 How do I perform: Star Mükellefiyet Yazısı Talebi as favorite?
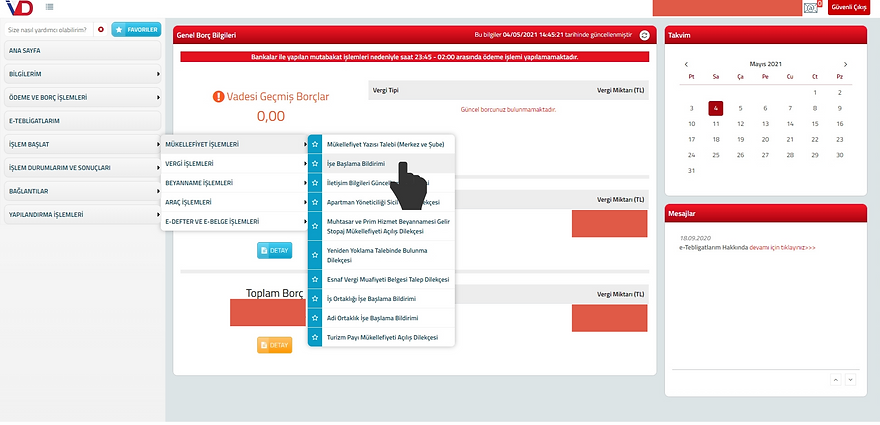pos(315,144)
